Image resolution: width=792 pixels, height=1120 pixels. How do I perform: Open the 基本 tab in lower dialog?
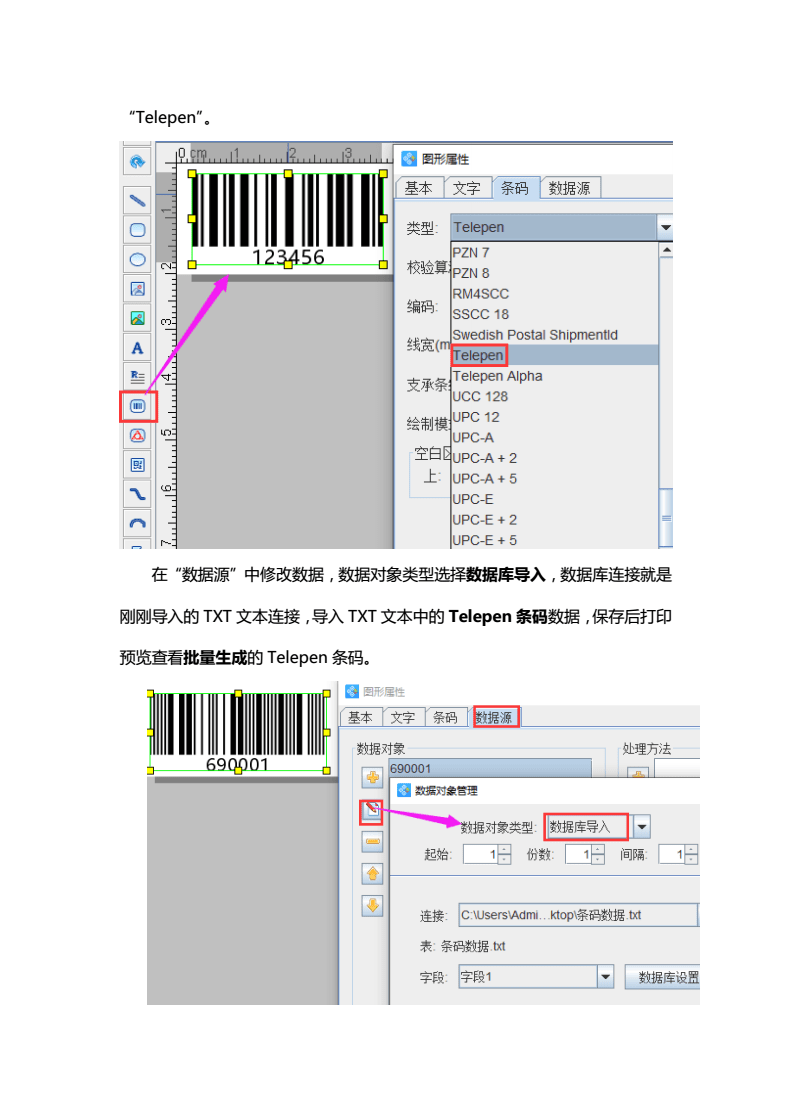(x=361, y=717)
